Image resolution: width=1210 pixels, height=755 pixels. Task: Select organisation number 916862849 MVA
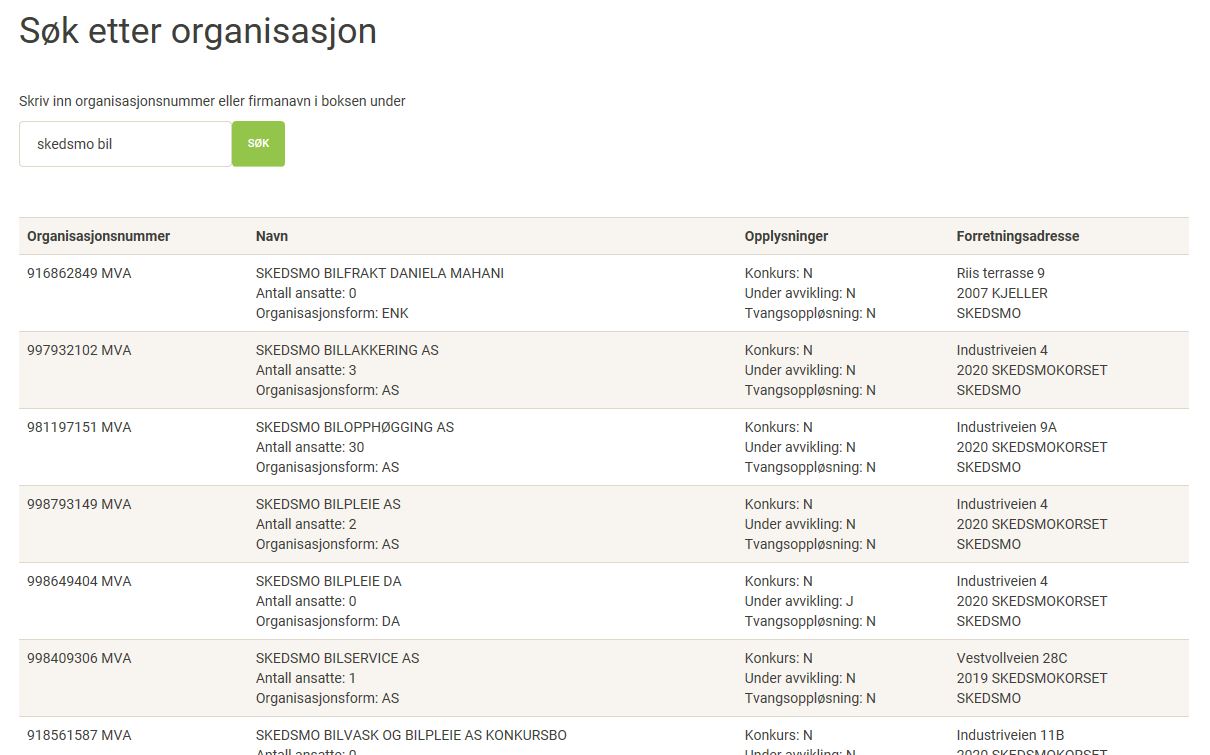tap(79, 273)
